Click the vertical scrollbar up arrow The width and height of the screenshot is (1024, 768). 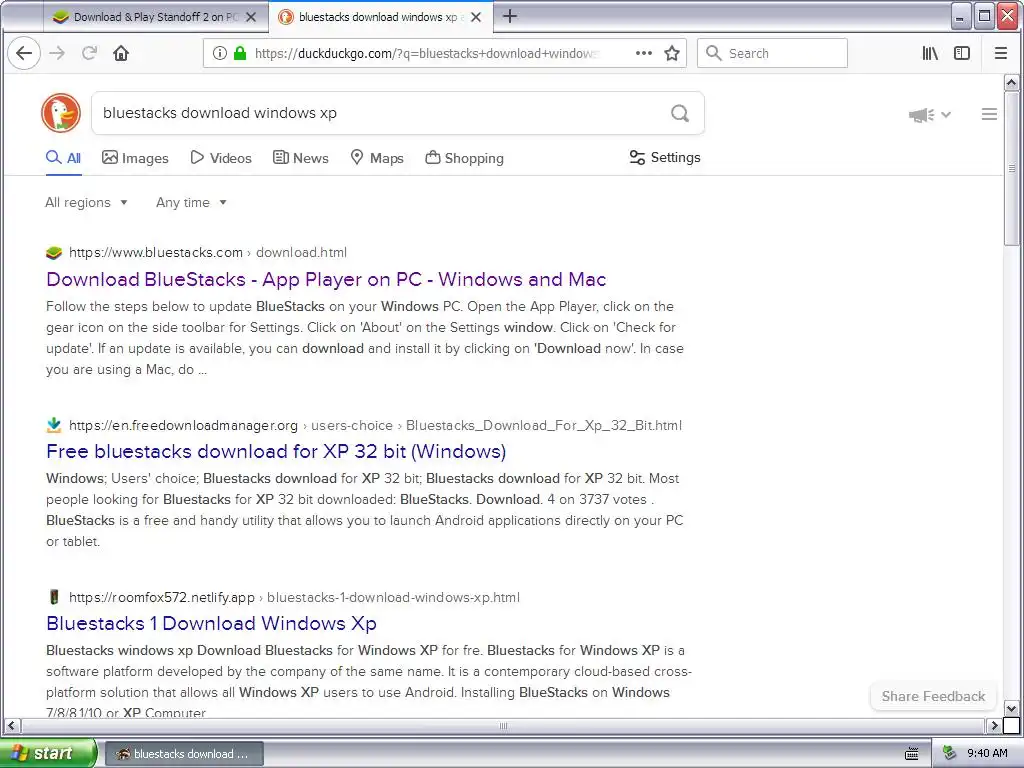tap(1012, 83)
